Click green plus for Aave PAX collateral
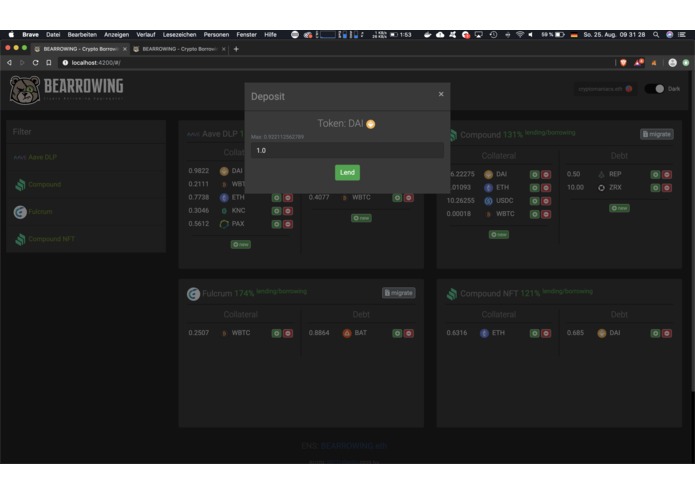This screenshot has width=695, height=494. coord(277,224)
